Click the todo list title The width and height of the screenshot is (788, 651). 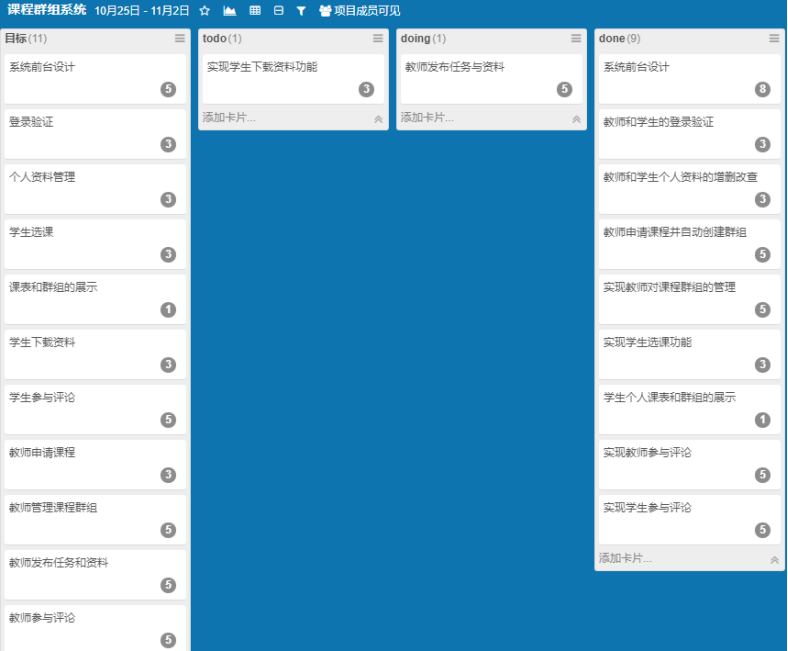tap(214, 38)
